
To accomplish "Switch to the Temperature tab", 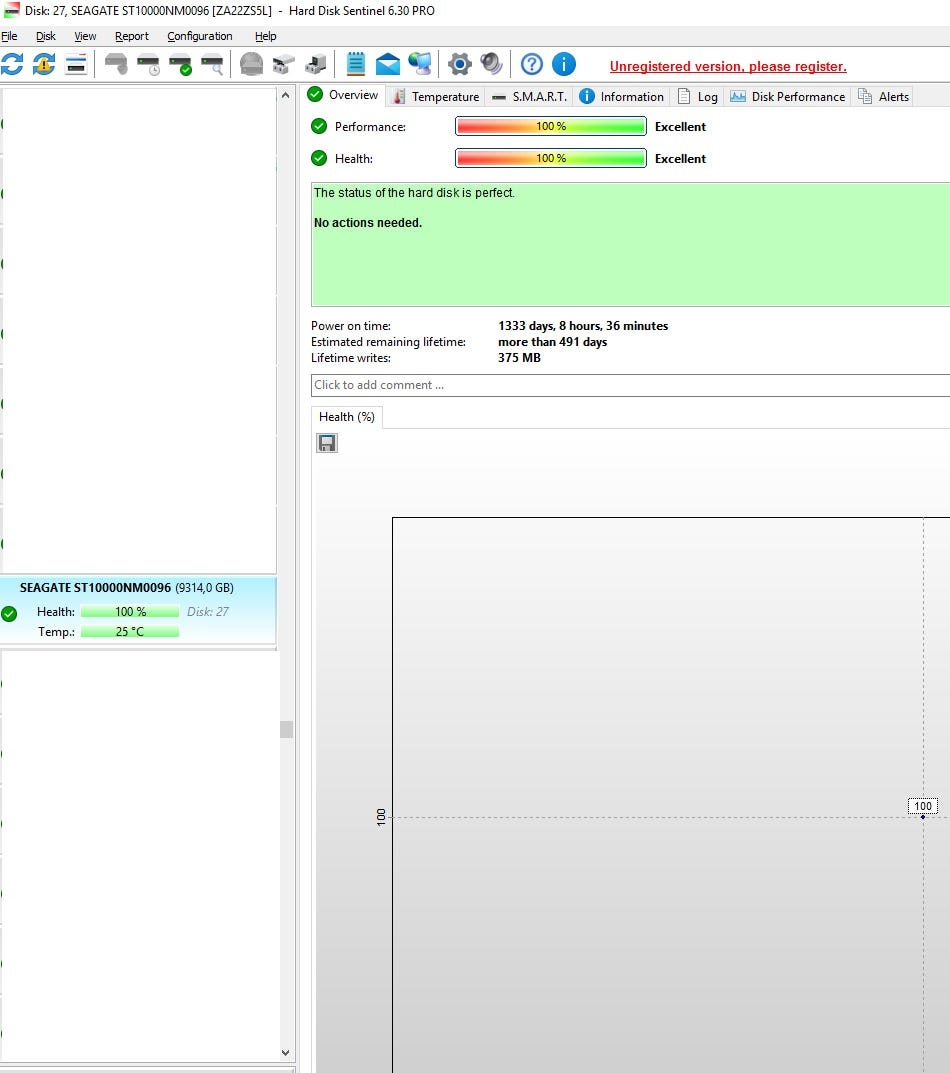I will (437, 96).
